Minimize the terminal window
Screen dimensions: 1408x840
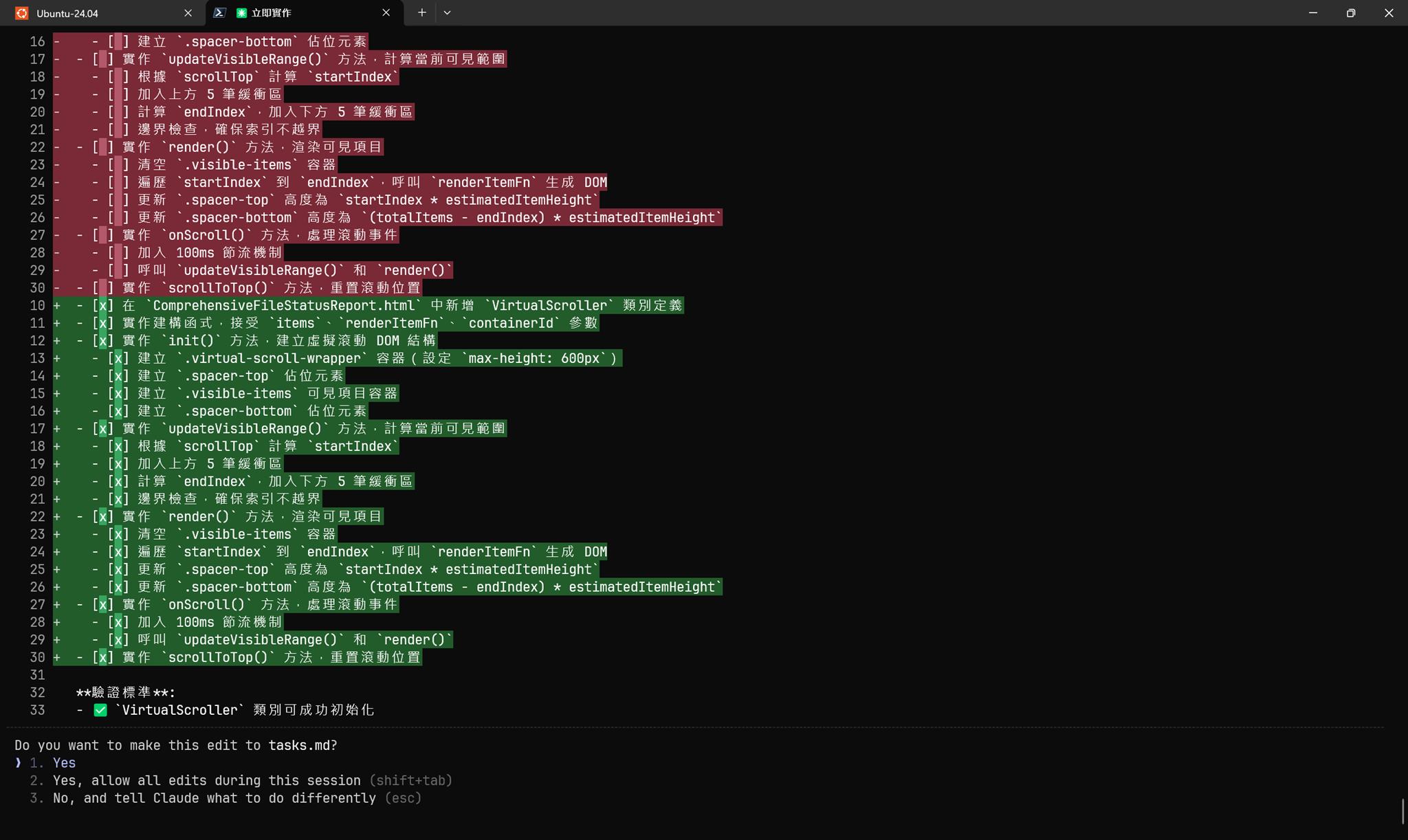coord(1312,12)
